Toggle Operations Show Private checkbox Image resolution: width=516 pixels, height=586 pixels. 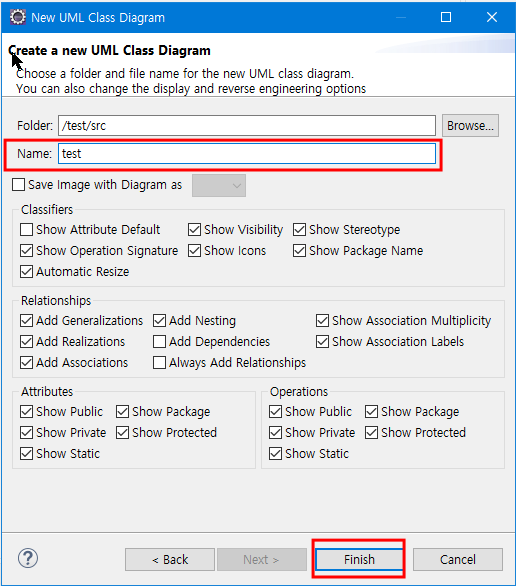click(x=275, y=433)
